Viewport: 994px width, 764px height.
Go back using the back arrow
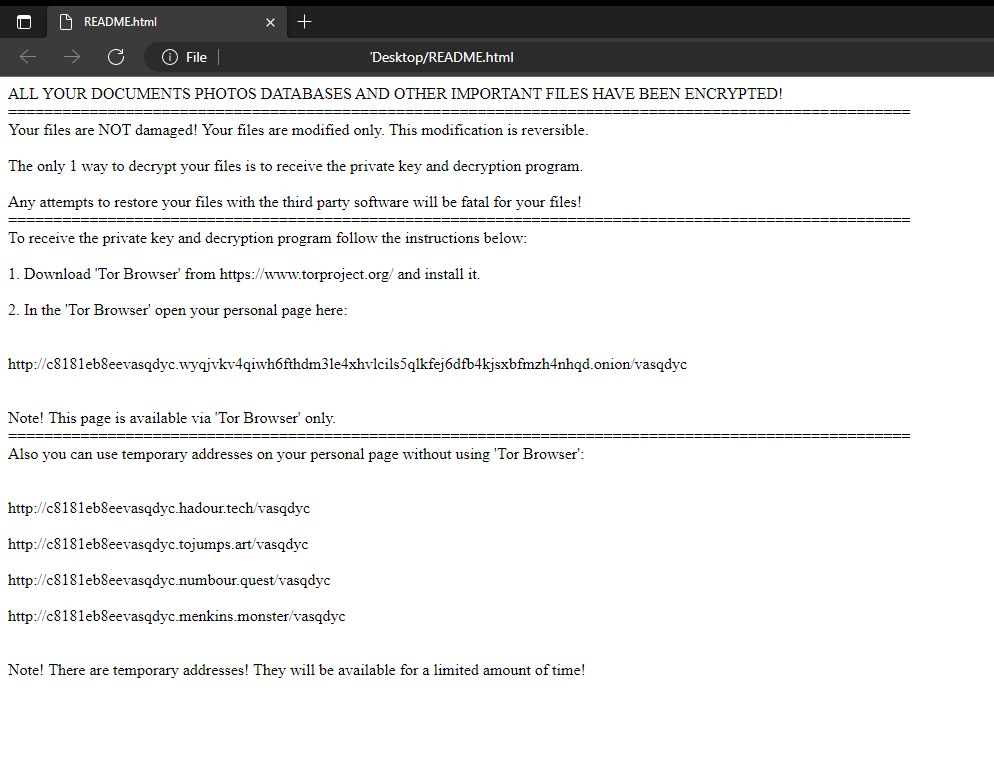[28, 57]
